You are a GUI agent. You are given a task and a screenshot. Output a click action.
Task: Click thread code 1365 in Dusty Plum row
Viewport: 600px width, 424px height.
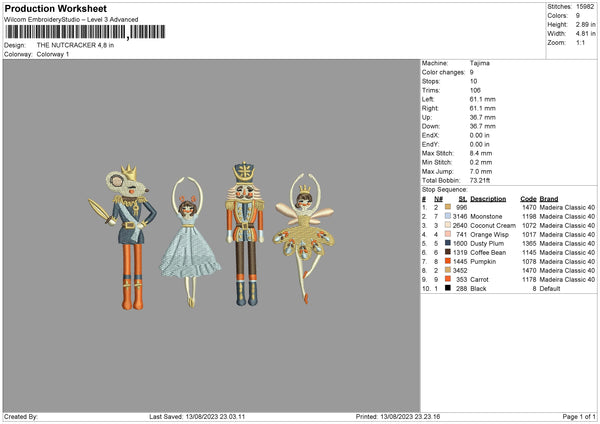point(529,243)
